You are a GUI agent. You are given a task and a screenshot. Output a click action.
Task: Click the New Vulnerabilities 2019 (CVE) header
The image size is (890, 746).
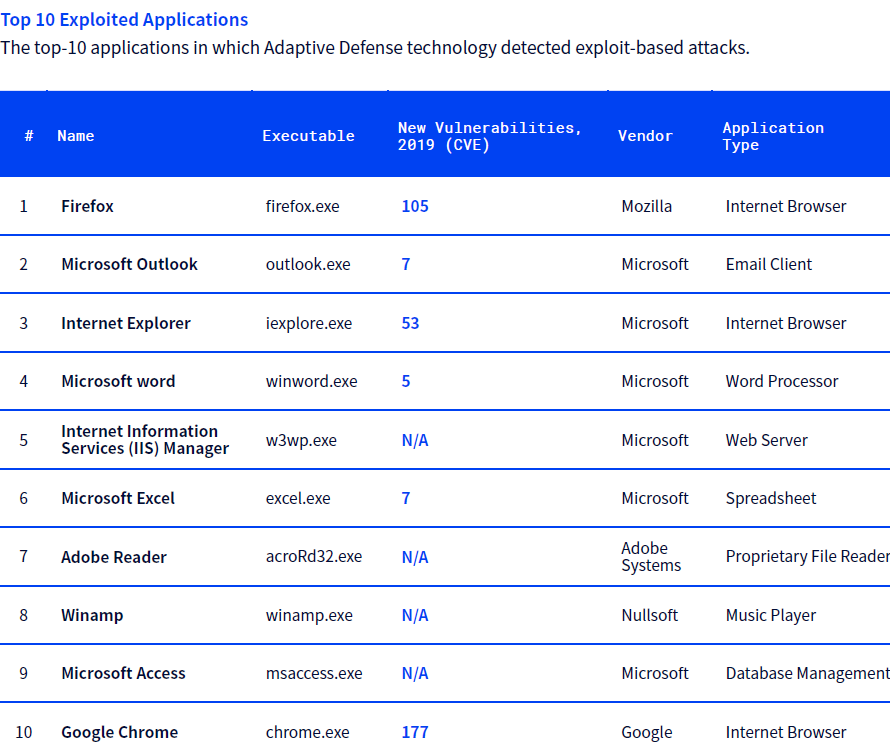click(489, 136)
